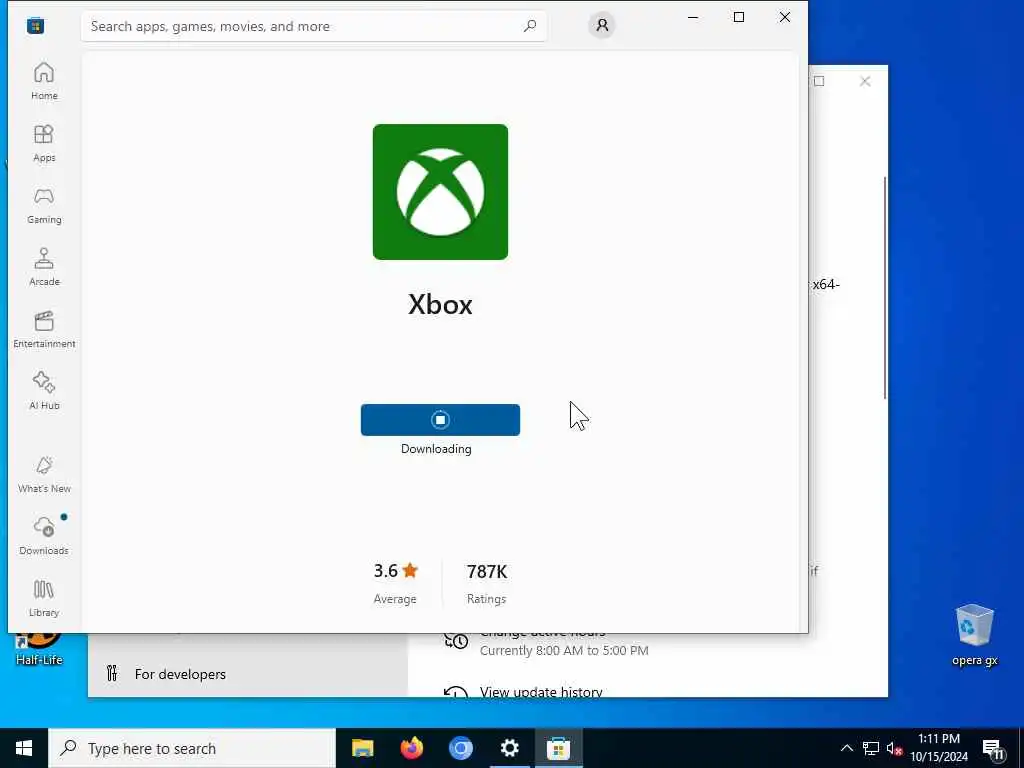Open the Arcade section

[x=44, y=267]
